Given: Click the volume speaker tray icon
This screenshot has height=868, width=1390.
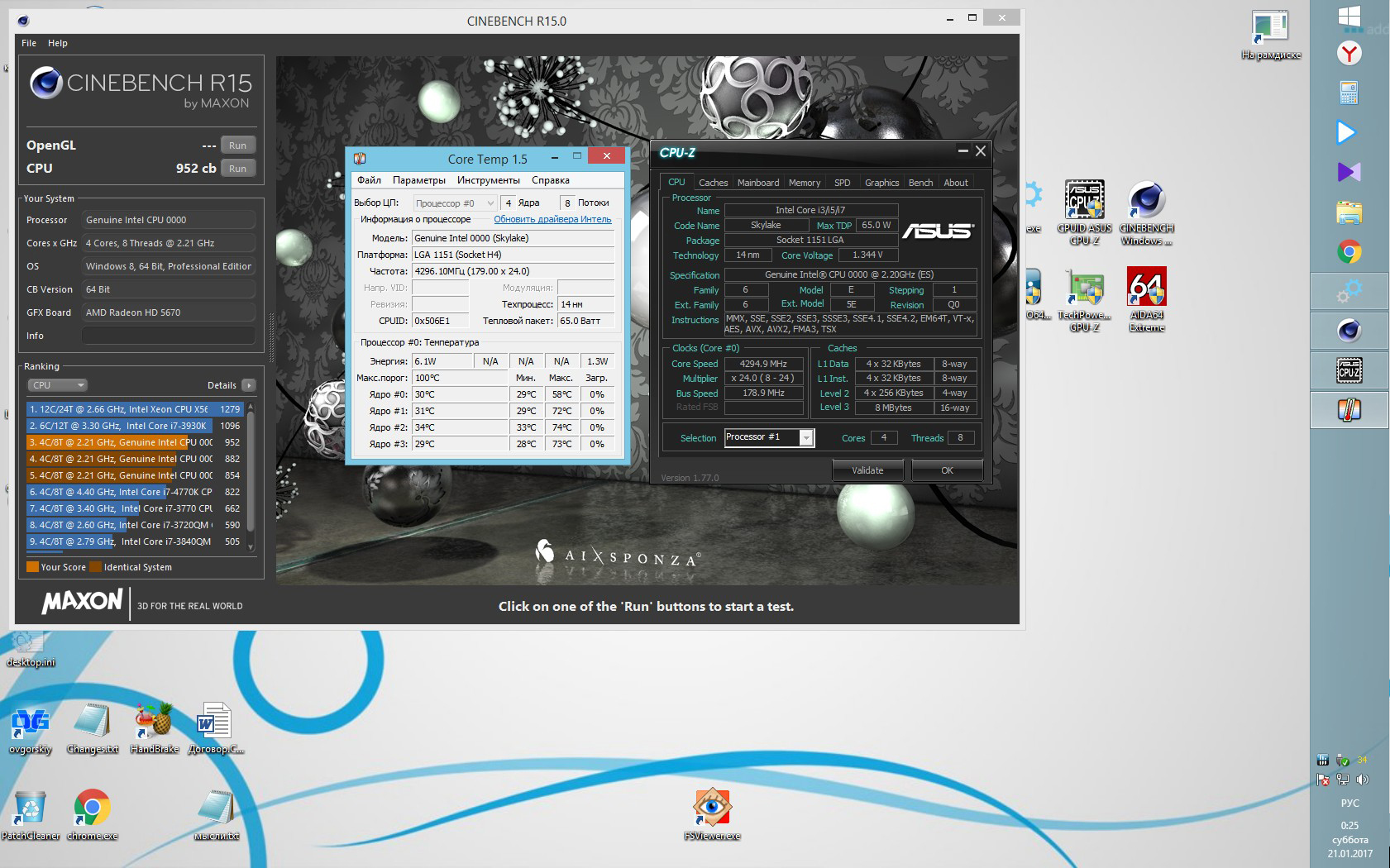Looking at the screenshot, I should (x=1363, y=779).
